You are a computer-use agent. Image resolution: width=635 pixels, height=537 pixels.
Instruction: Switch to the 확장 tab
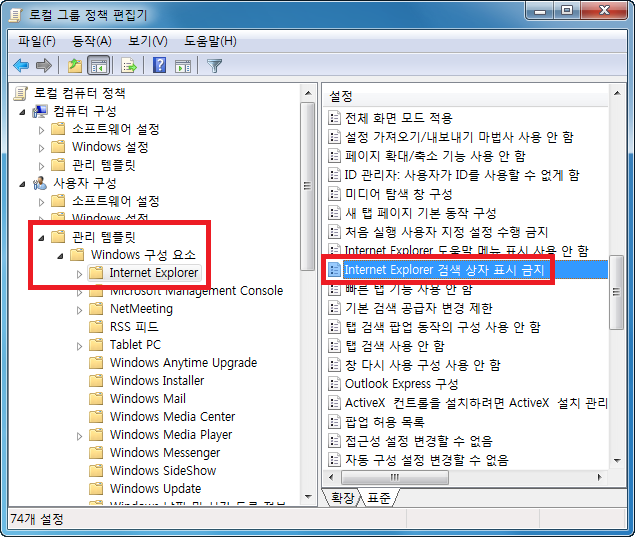(x=343, y=497)
